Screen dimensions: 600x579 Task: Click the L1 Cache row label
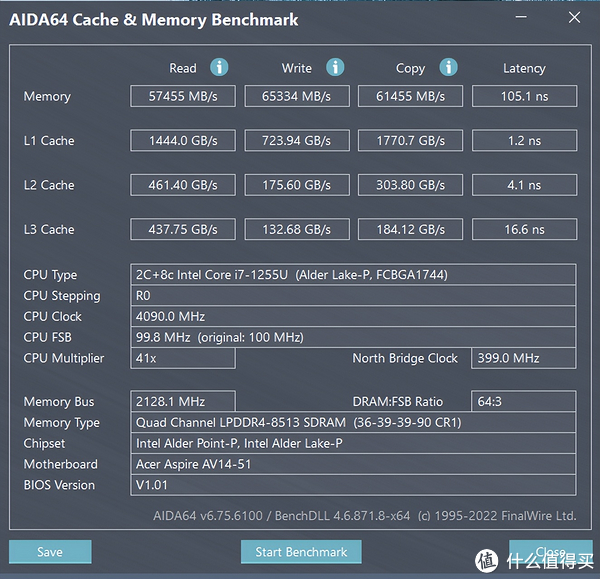click(x=49, y=140)
